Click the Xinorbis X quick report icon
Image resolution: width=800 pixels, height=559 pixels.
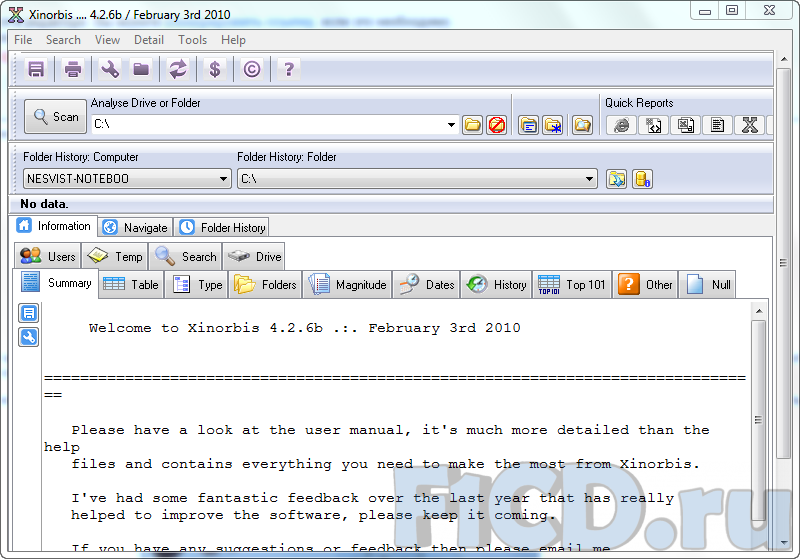749,124
